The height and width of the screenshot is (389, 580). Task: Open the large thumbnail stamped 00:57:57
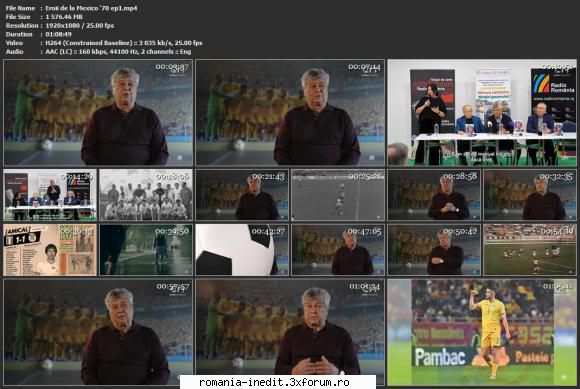tap(98, 332)
